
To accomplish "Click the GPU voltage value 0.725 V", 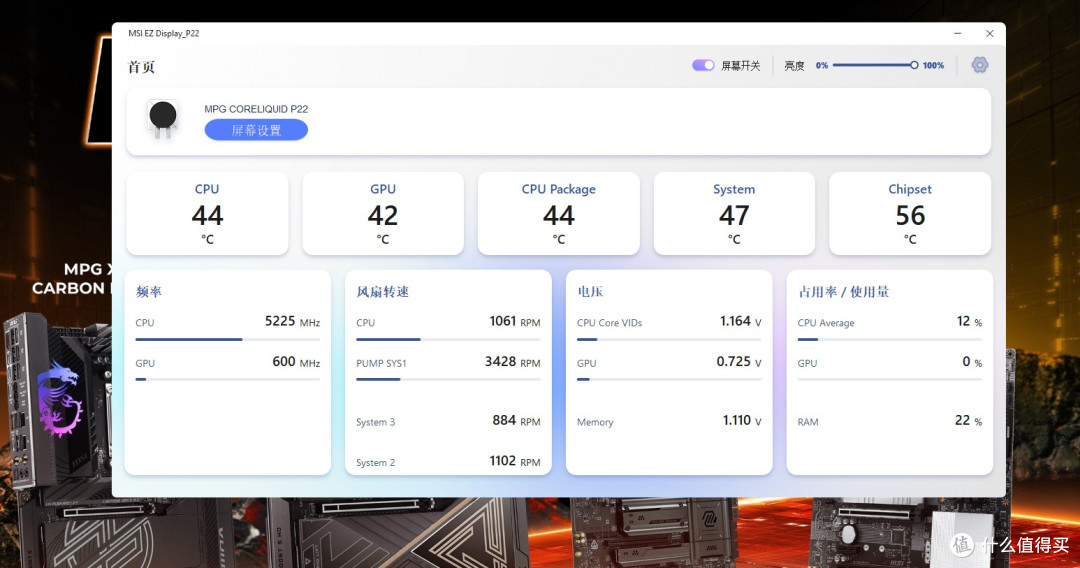I will point(739,362).
